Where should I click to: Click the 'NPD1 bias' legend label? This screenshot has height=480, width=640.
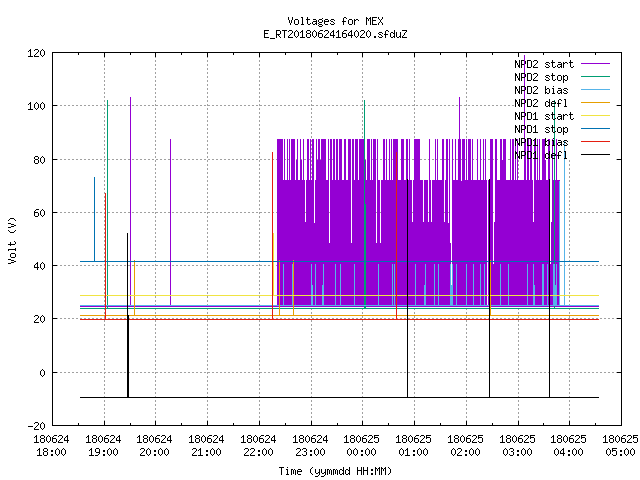pyautogui.click(x=541, y=142)
